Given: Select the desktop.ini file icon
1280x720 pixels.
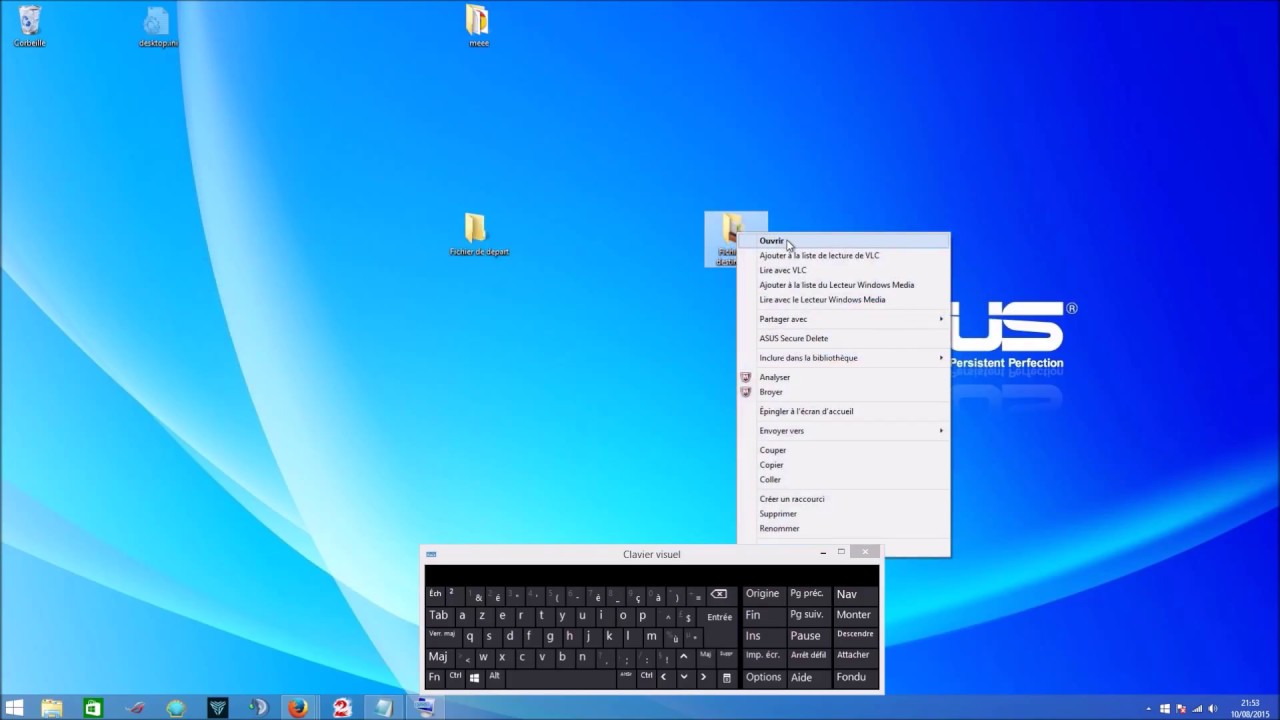Looking at the screenshot, I should (x=158, y=26).
